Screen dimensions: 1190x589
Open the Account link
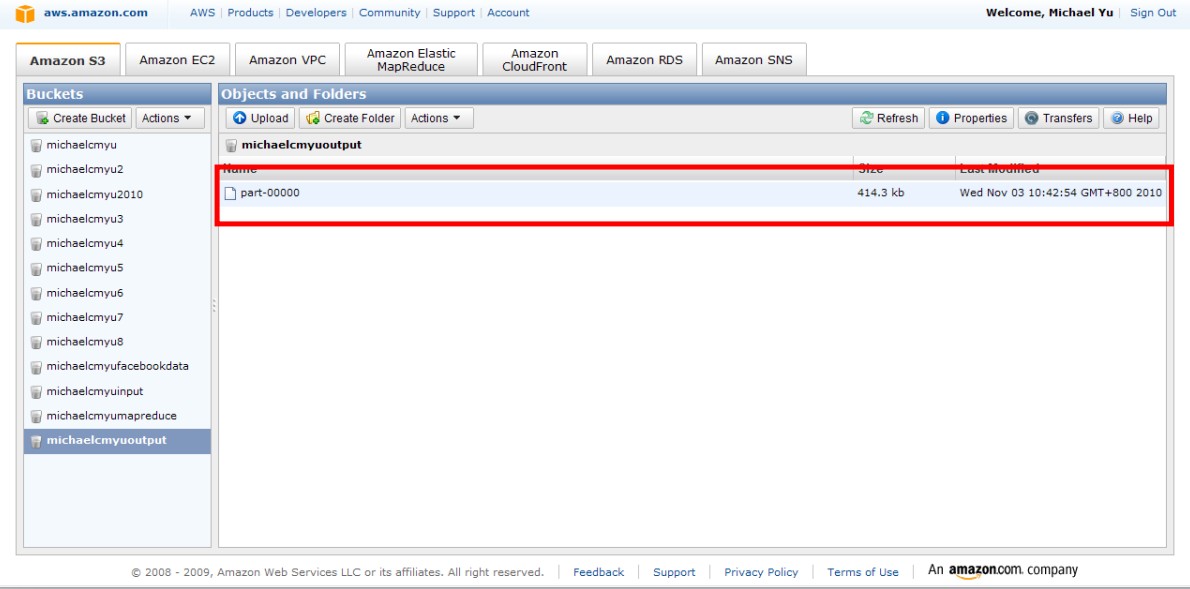coord(508,13)
